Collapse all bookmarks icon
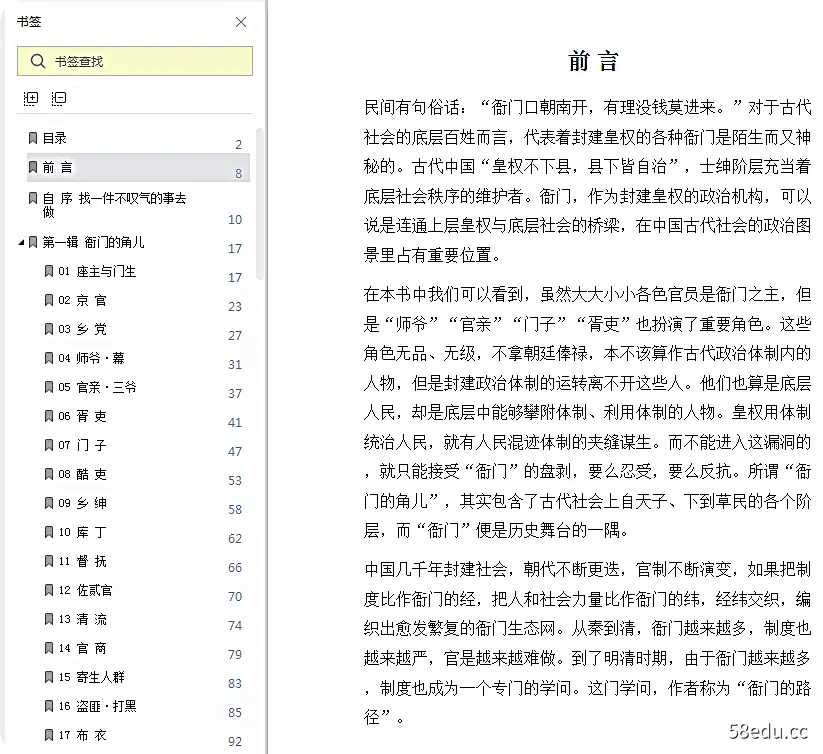 [x=59, y=98]
